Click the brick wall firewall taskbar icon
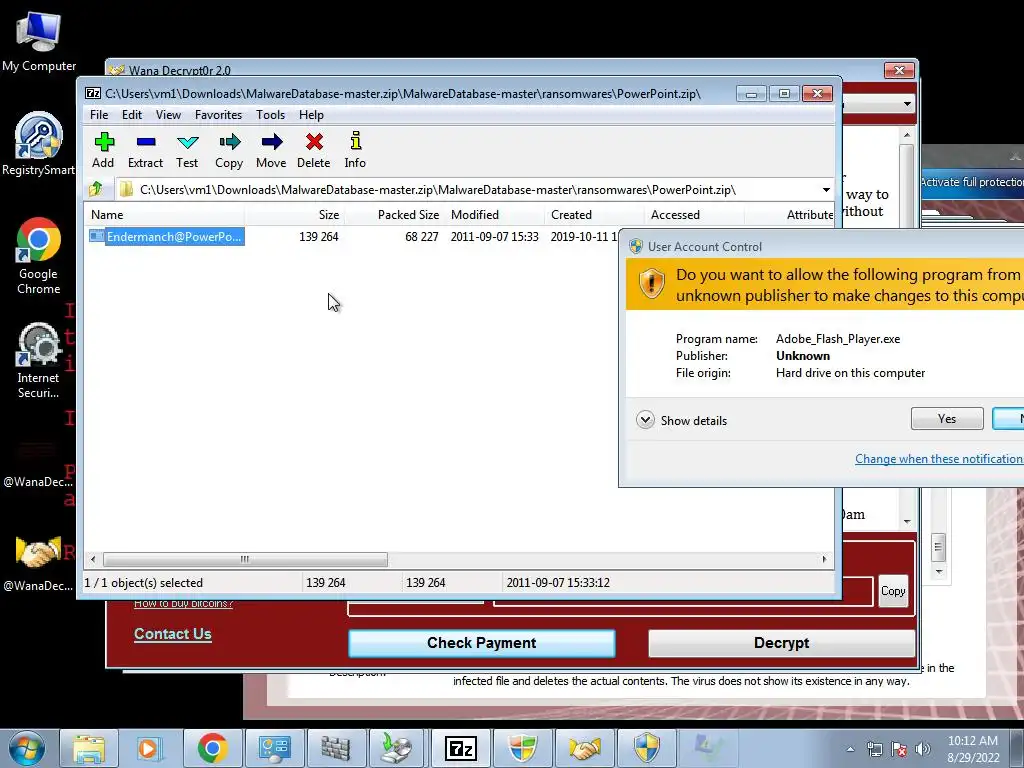Screen dimensions: 1024x768 [x=336, y=748]
